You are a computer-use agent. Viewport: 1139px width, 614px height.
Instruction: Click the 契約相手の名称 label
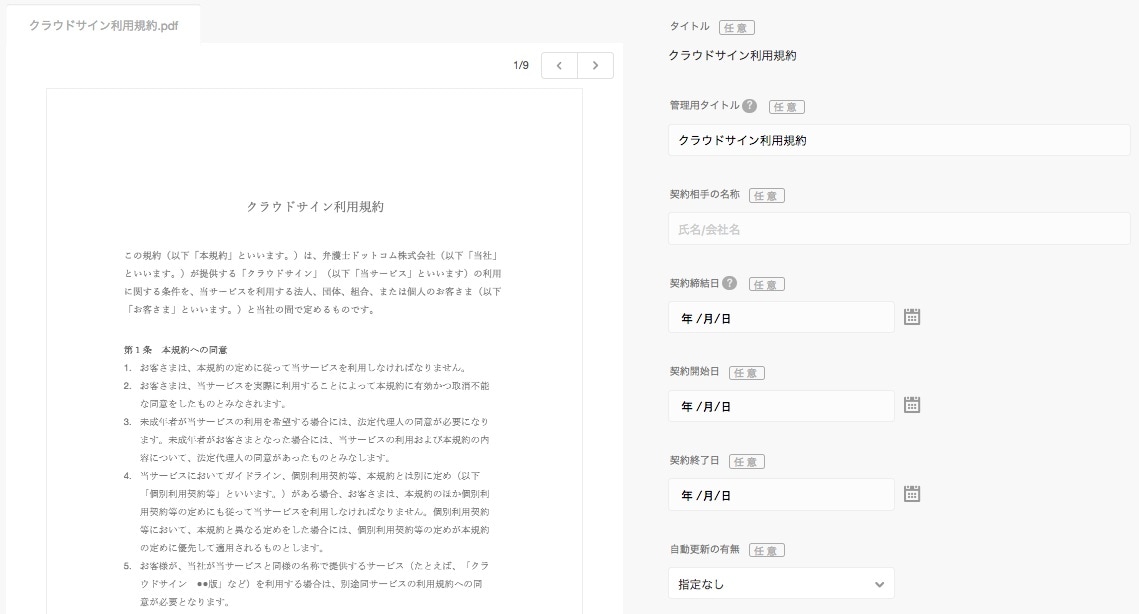click(705, 195)
